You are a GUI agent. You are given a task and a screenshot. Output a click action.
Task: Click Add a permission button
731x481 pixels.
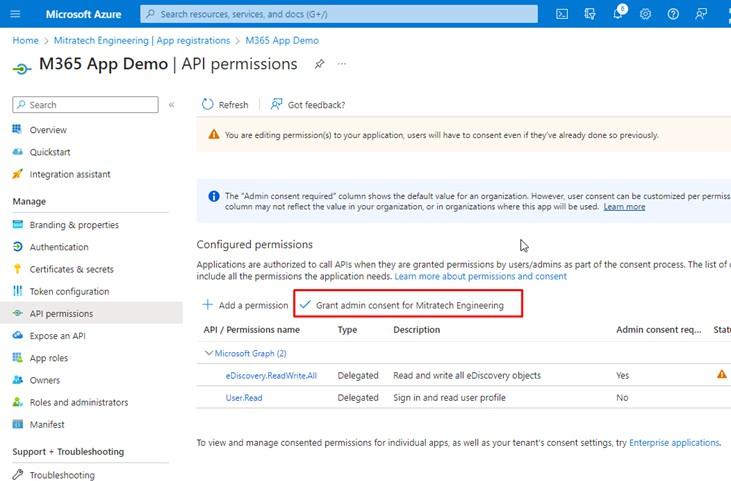pos(245,305)
